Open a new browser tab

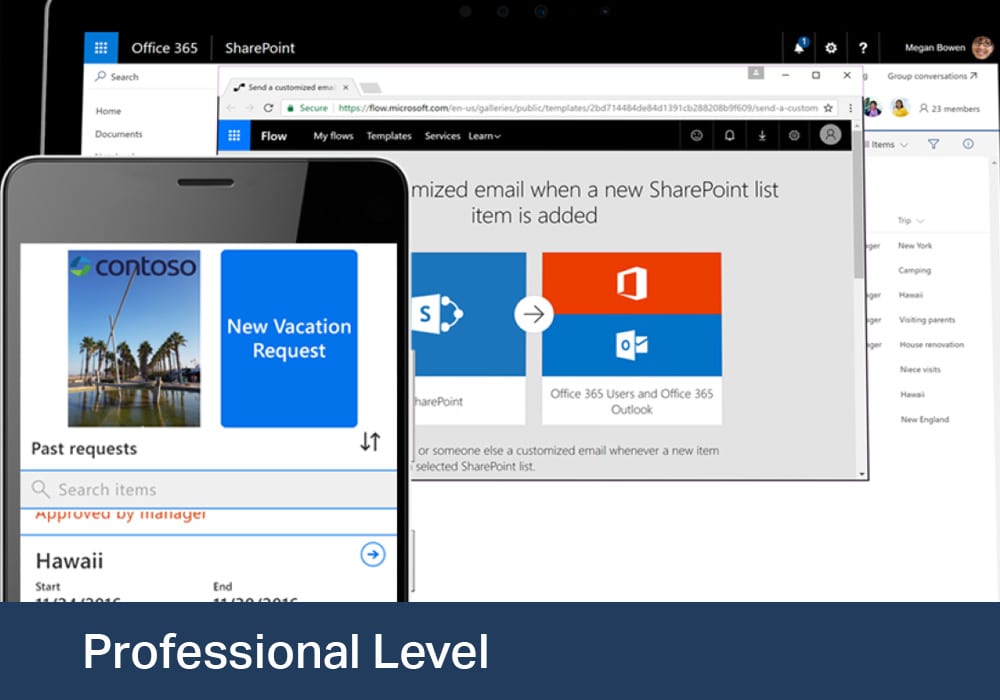click(x=371, y=87)
